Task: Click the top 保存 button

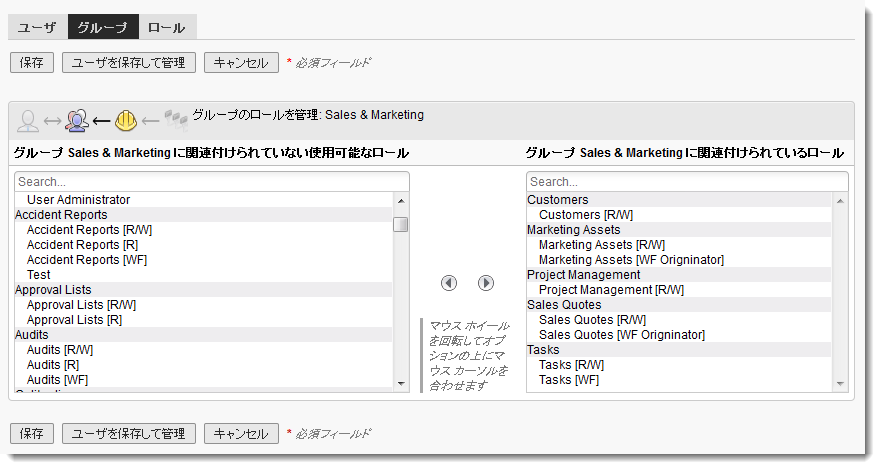Action: tap(32, 62)
